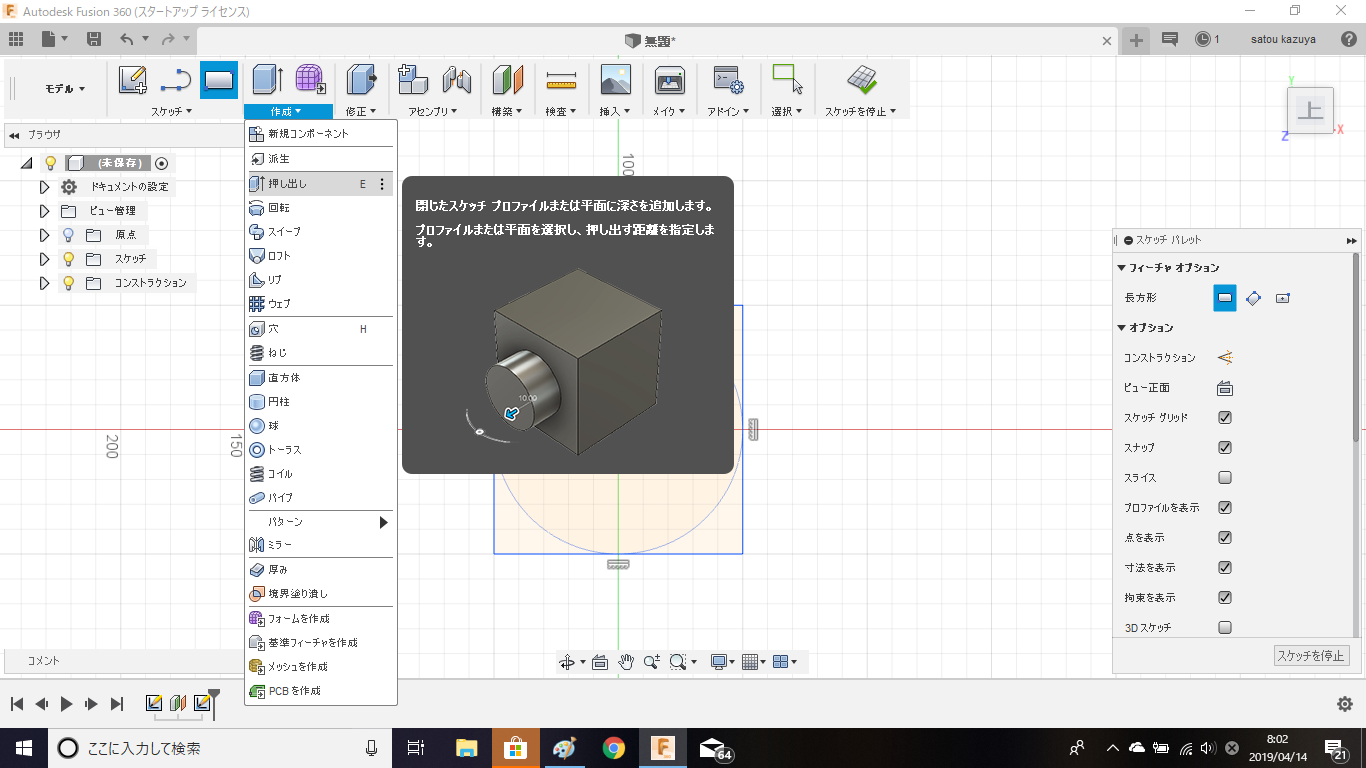Screen dimensions: 1366x768
Task: Collapse the フィーチャ オプション section
Action: pos(1122,268)
